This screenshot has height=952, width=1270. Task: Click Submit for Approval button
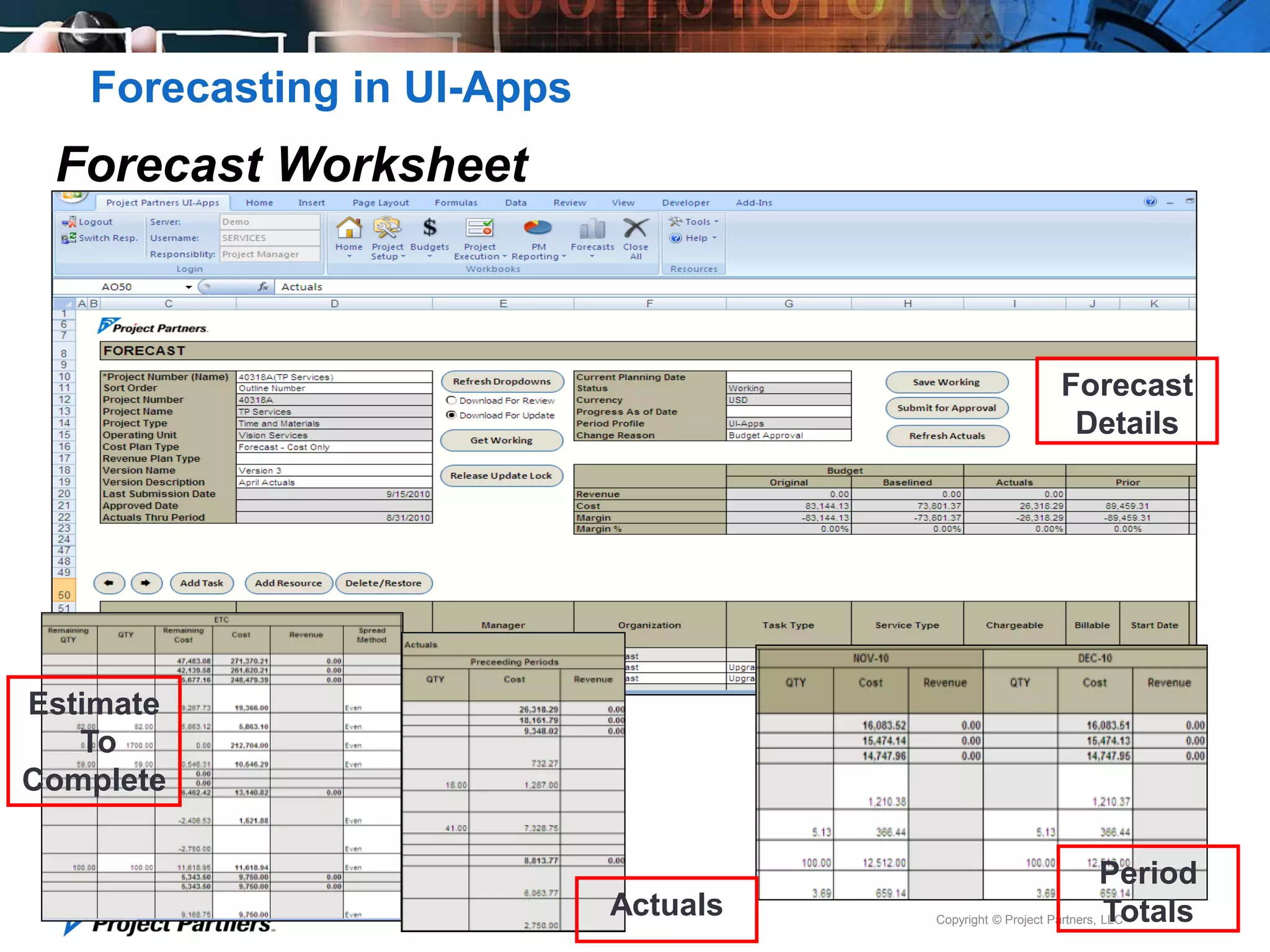pyautogui.click(x=946, y=408)
